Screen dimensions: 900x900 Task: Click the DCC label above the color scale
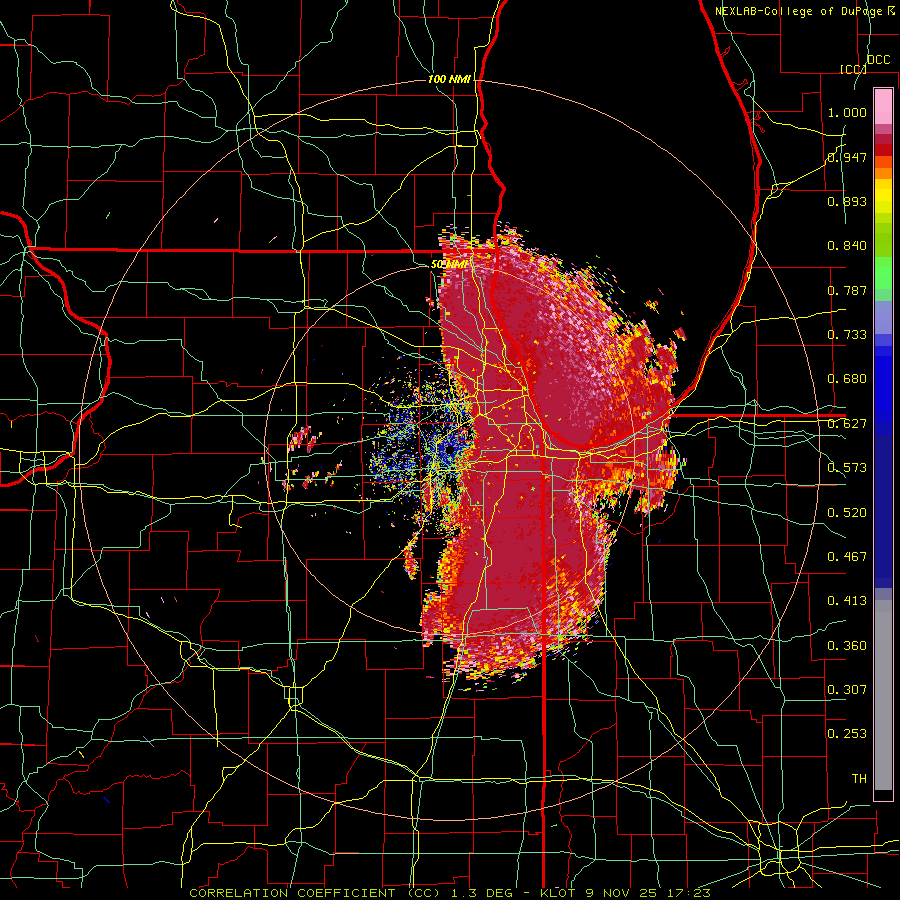(x=878, y=60)
